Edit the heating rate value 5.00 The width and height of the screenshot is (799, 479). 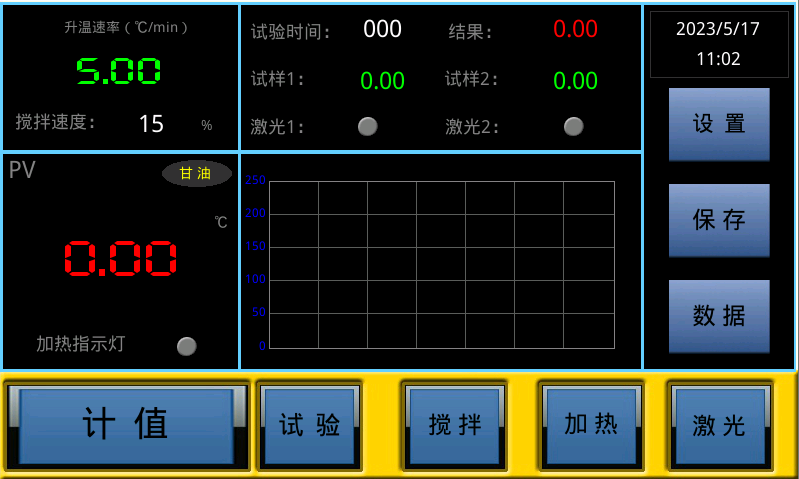(120, 71)
